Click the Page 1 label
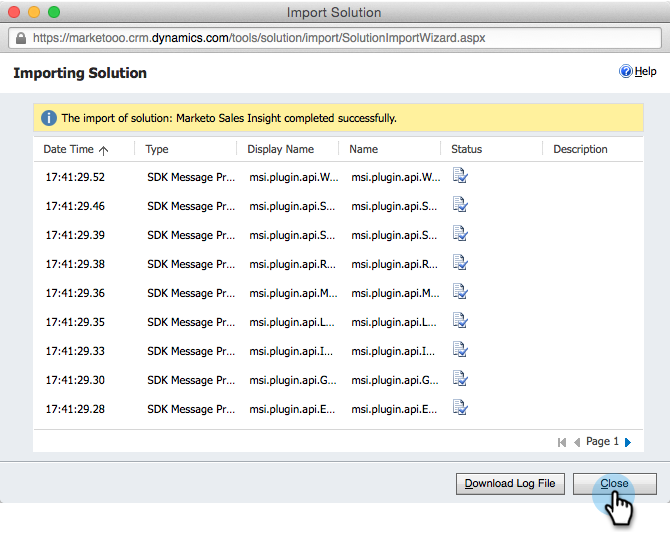The height and width of the screenshot is (535, 671). (602, 441)
